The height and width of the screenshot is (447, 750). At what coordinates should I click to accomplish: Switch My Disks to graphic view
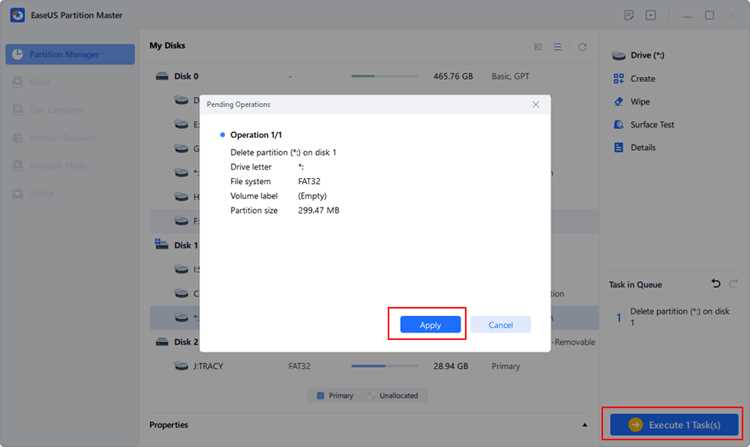538,46
